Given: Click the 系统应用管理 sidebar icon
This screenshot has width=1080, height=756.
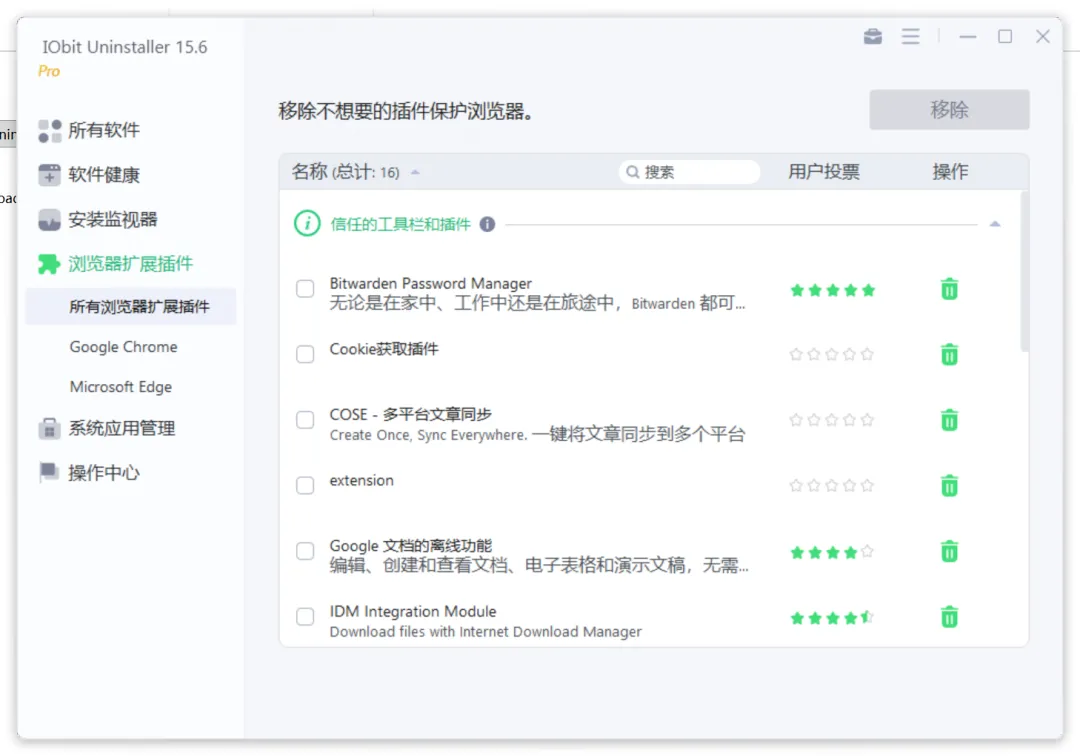Looking at the screenshot, I should [x=50, y=428].
